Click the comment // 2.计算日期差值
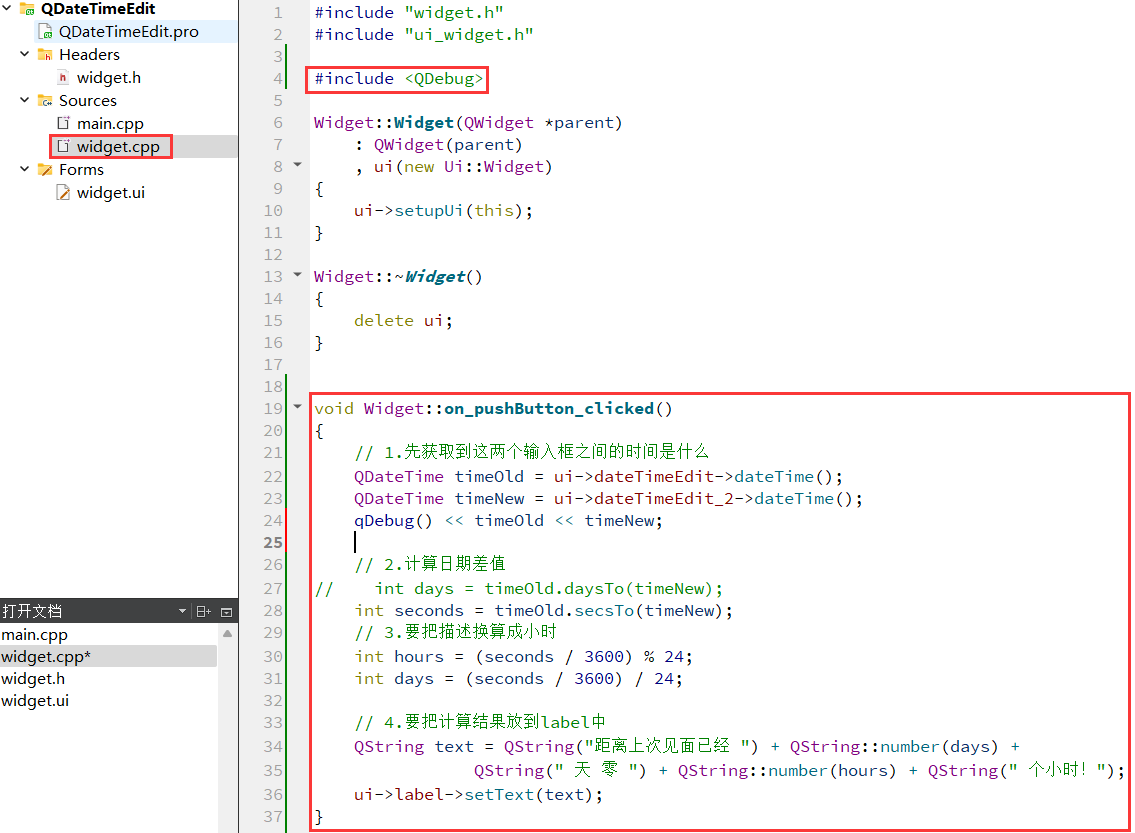 click(x=430, y=564)
